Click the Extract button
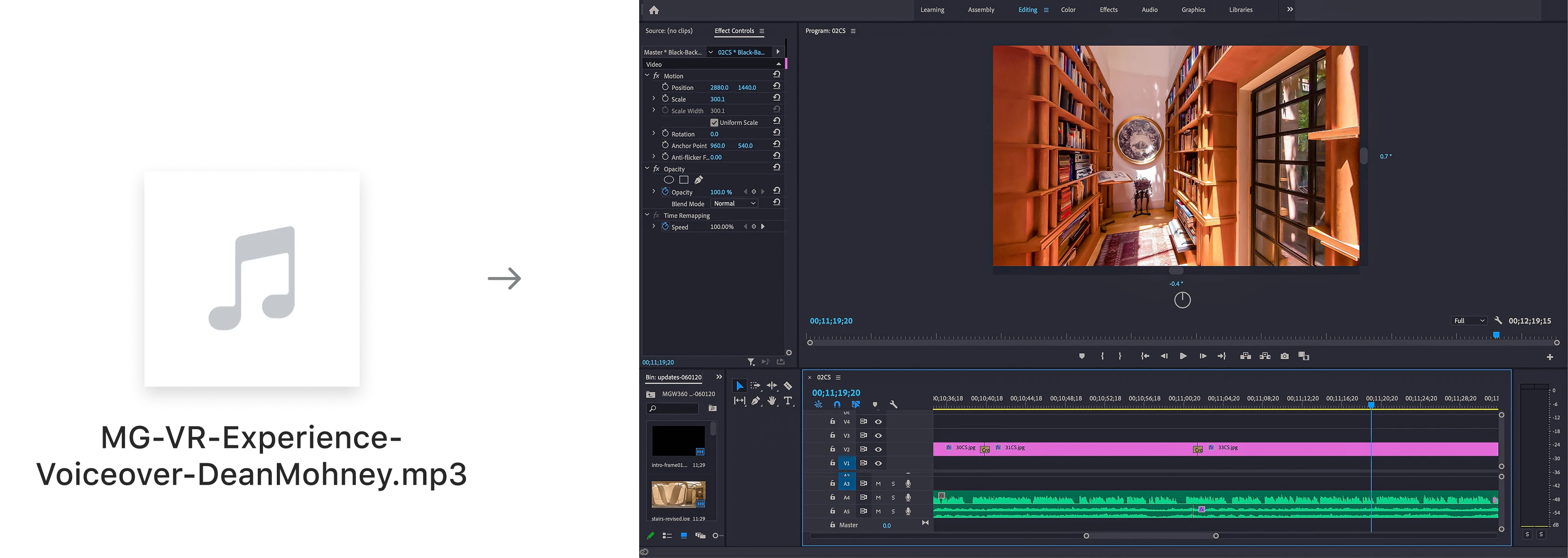The image size is (1568, 558). (1265, 356)
